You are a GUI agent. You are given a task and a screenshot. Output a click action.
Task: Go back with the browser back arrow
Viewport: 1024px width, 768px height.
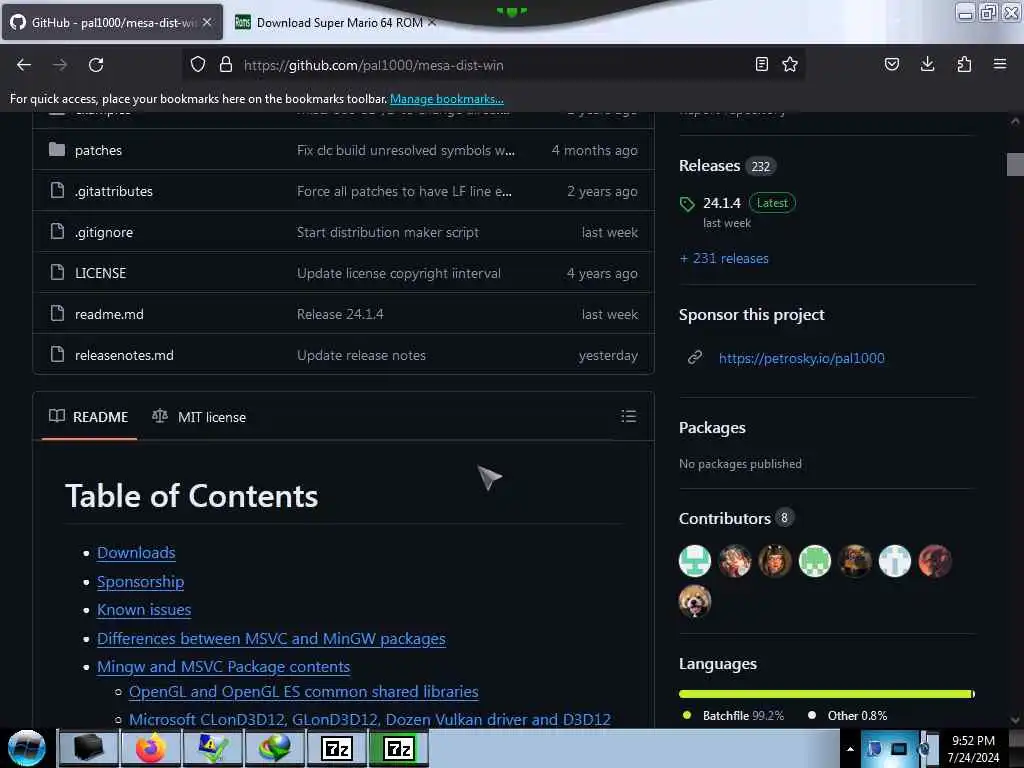pos(24,65)
